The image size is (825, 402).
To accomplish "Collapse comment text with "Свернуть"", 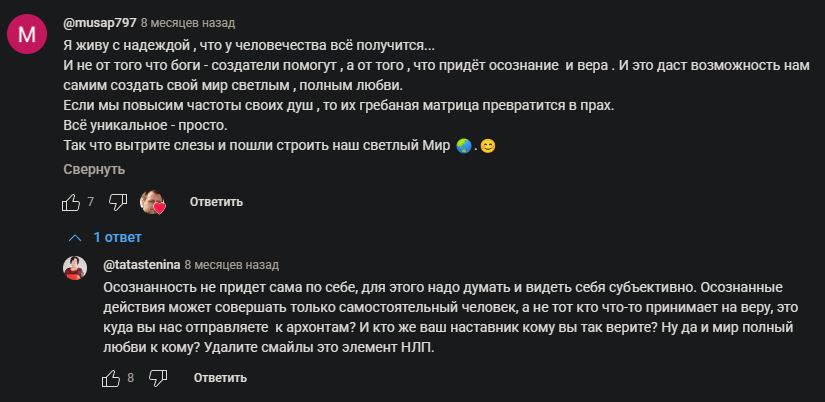I will (x=94, y=169).
